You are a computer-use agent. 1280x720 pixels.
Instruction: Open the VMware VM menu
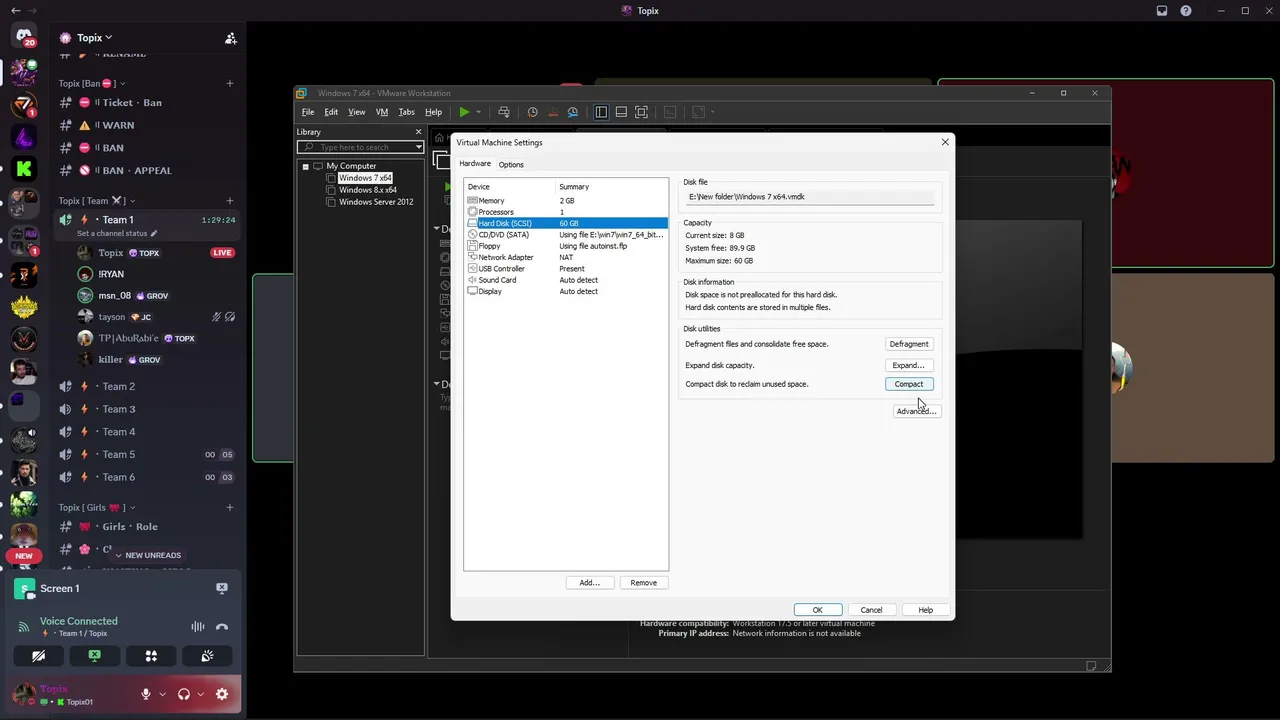click(x=381, y=112)
